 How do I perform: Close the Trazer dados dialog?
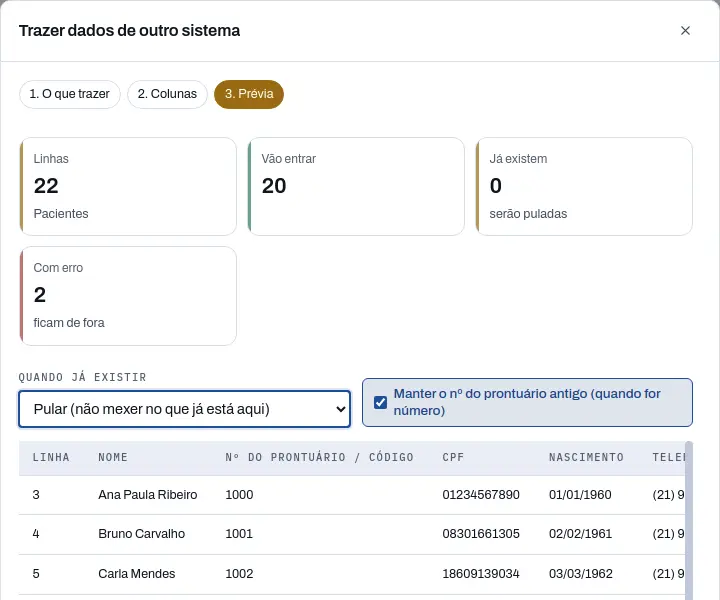click(x=685, y=30)
